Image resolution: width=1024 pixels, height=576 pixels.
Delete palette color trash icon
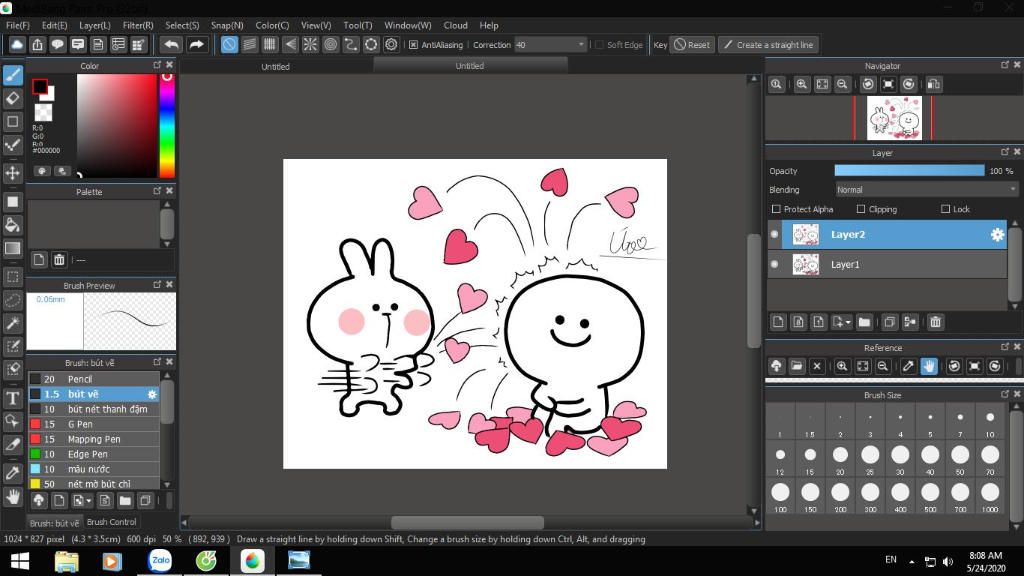click(59, 260)
